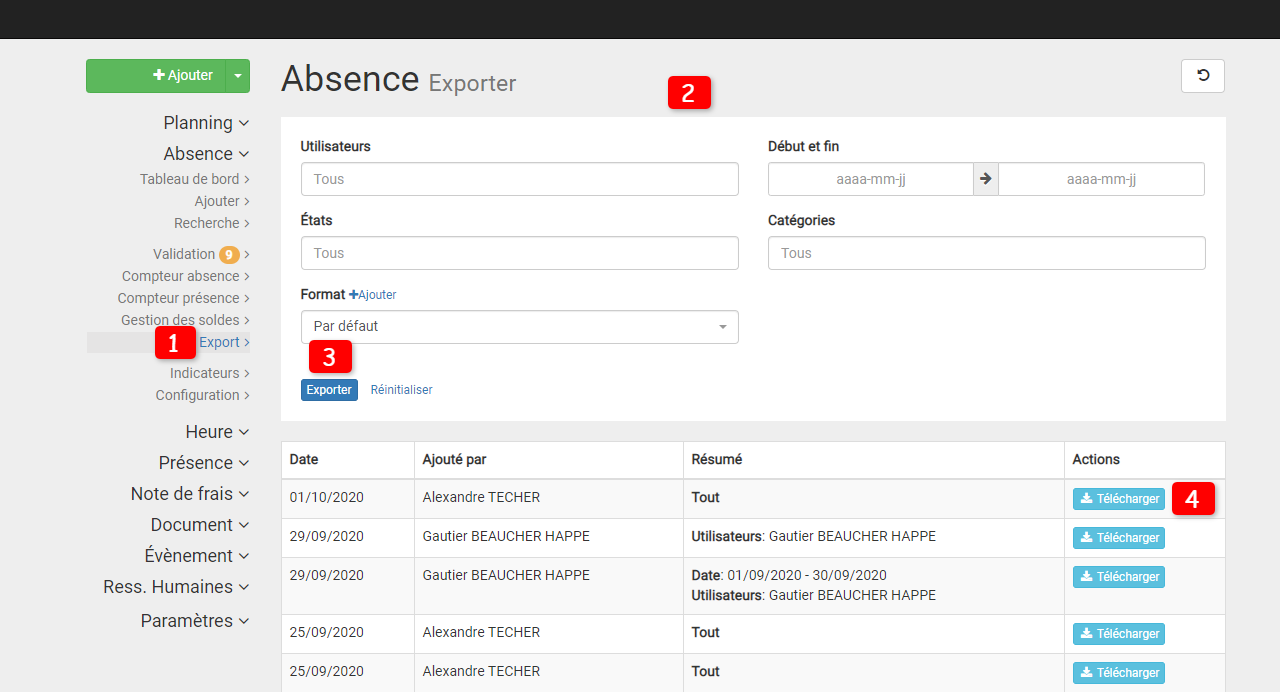Open the Format 'Par défaut' dropdown
Image resolution: width=1280 pixels, height=692 pixels.
[x=519, y=327]
